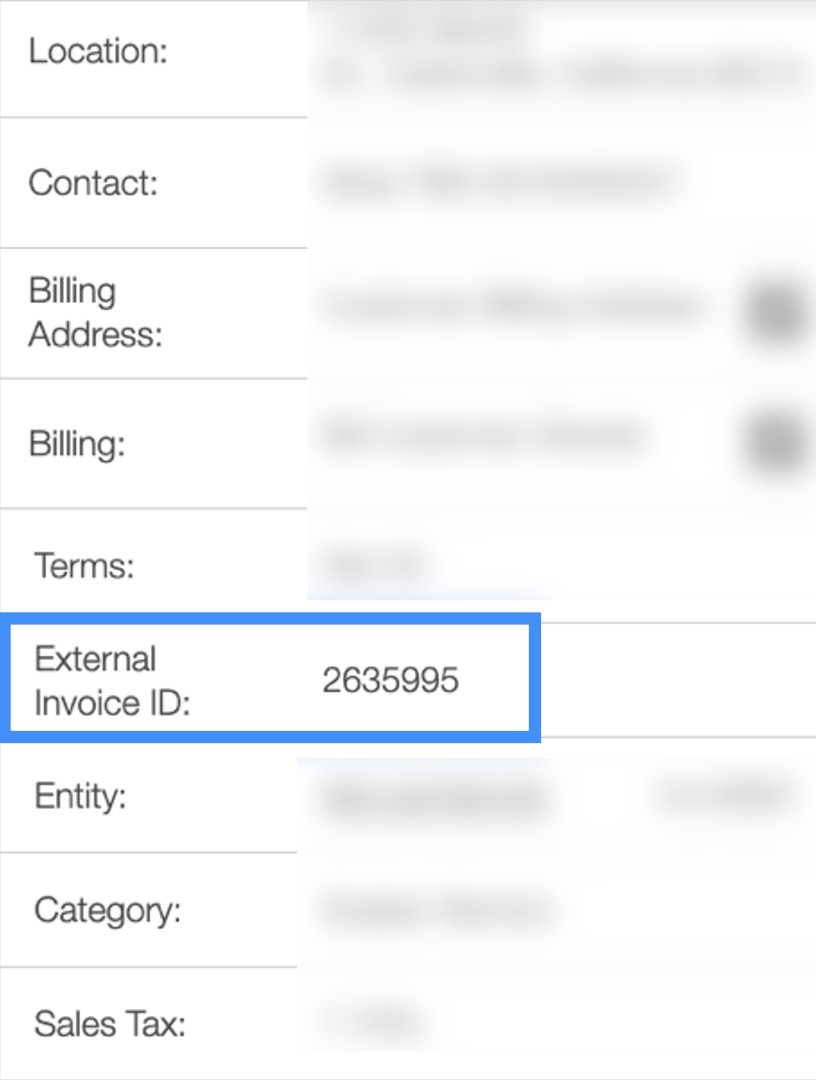The height and width of the screenshot is (1080, 816).
Task: Click the Entity label
Action: 80,797
